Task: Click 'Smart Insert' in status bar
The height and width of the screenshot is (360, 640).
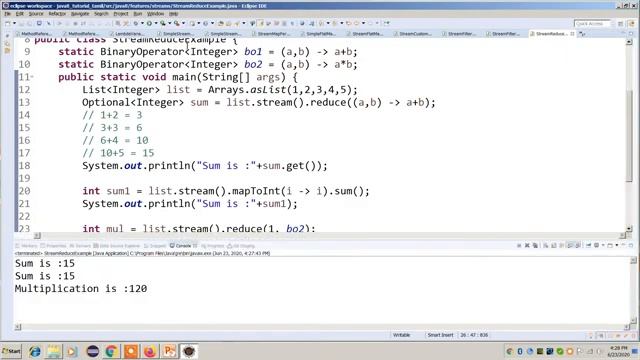Action: click(440, 335)
